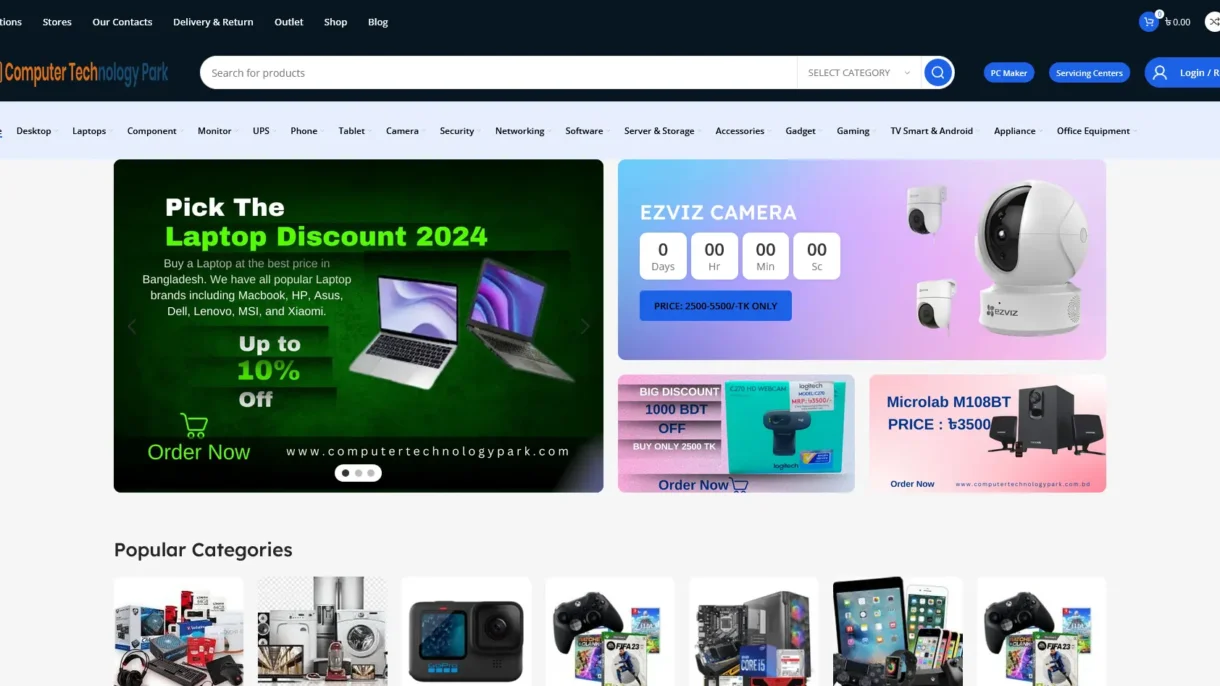This screenshot has height=686, width=1220.
Task: Open the shopping cart icon
Action: (1148, 22)
